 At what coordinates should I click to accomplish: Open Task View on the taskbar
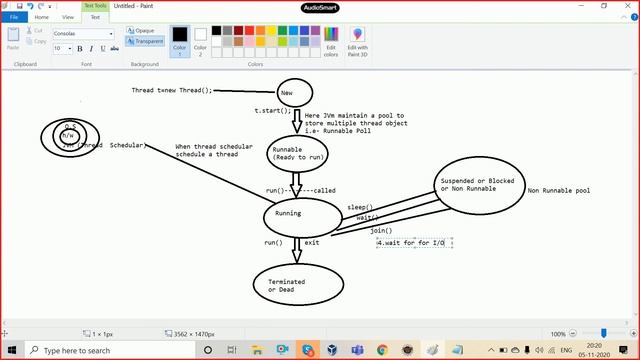(x=232, y=350)
